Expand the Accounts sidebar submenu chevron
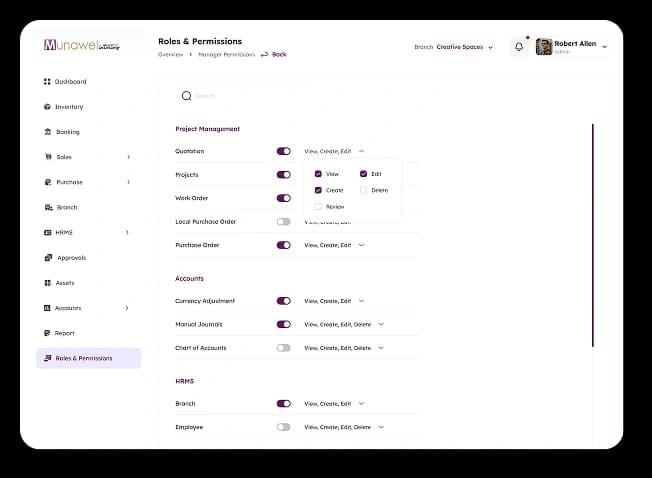 click(x=127, y=308)
